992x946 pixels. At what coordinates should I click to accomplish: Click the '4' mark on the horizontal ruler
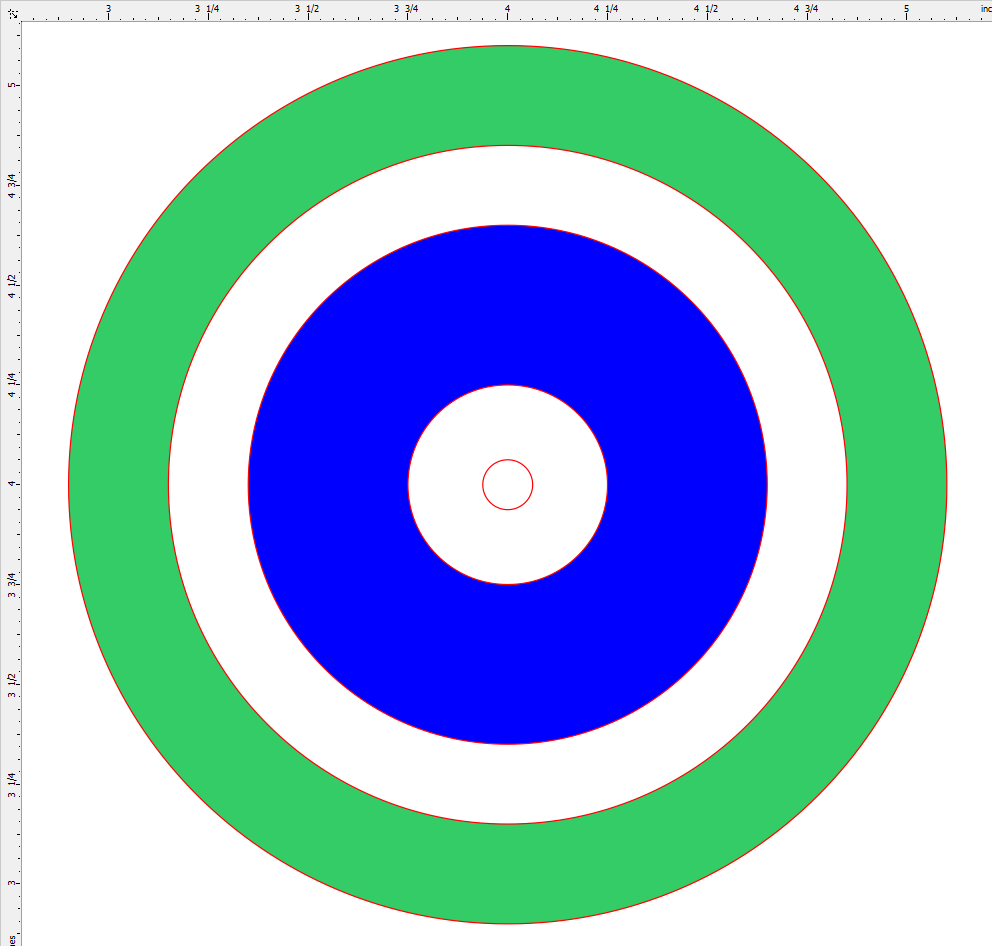(x=507, y=9)
